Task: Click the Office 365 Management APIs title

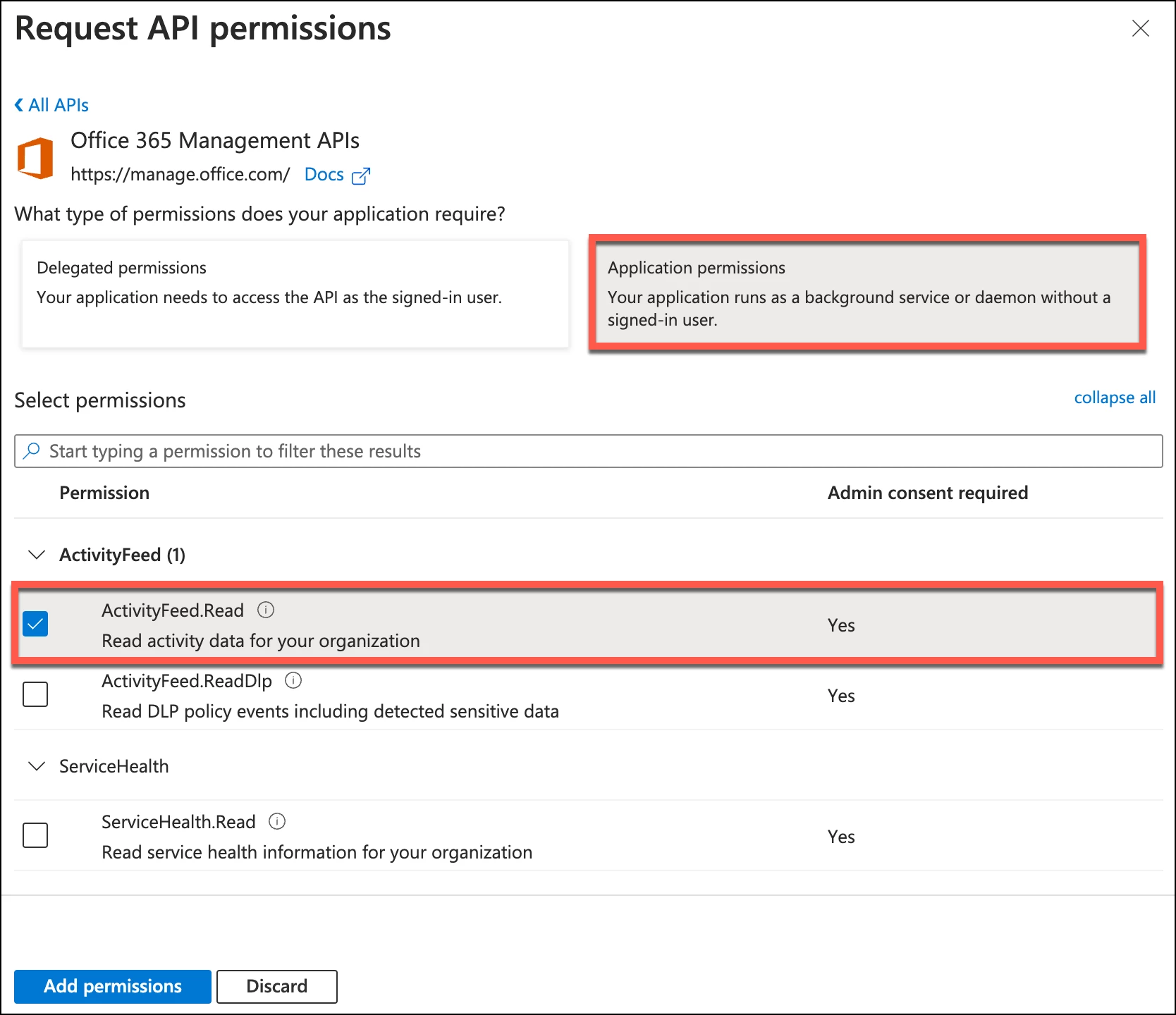Action: [215, 140]
